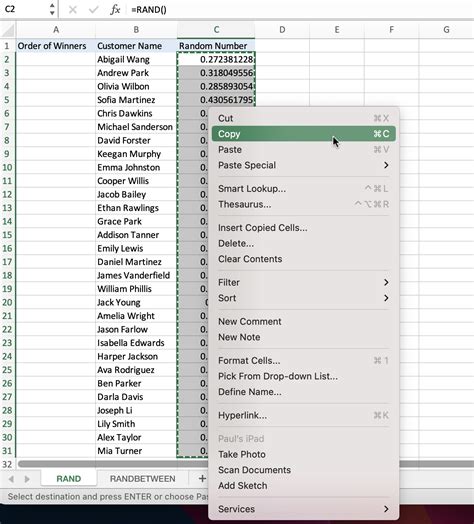
Task: Select the cell Sofia Martinez
Action: (x=136, y=100)
